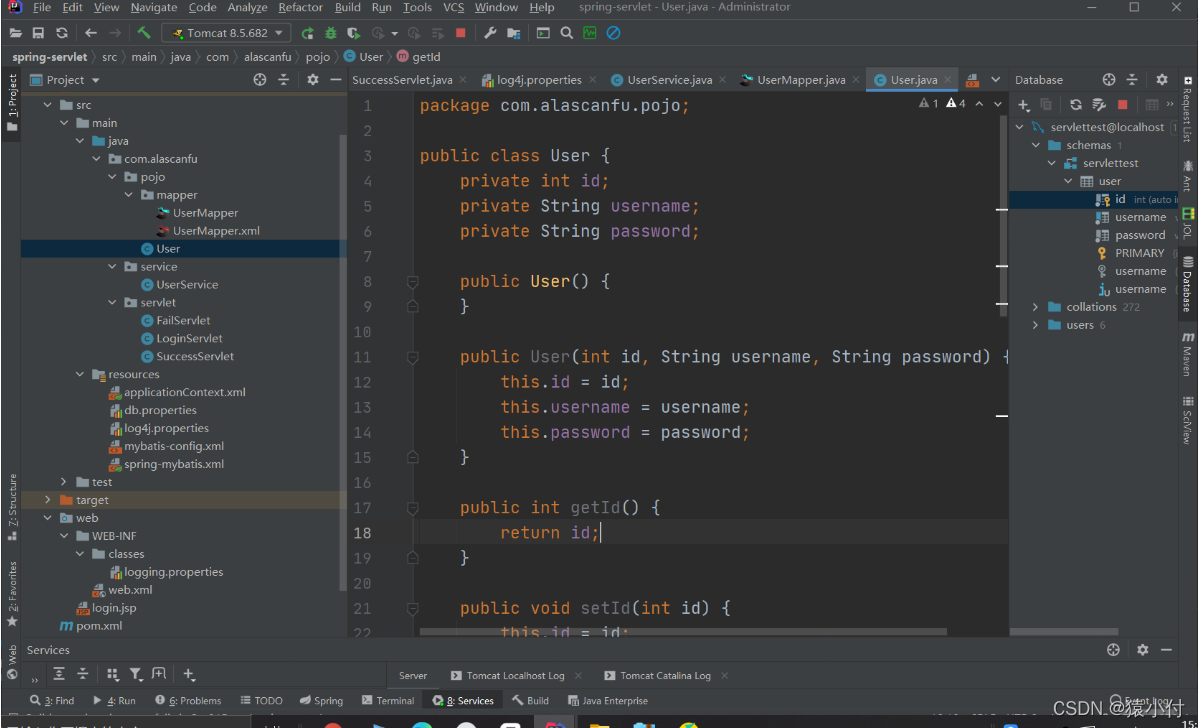Expand the target folder

(48, 500)
